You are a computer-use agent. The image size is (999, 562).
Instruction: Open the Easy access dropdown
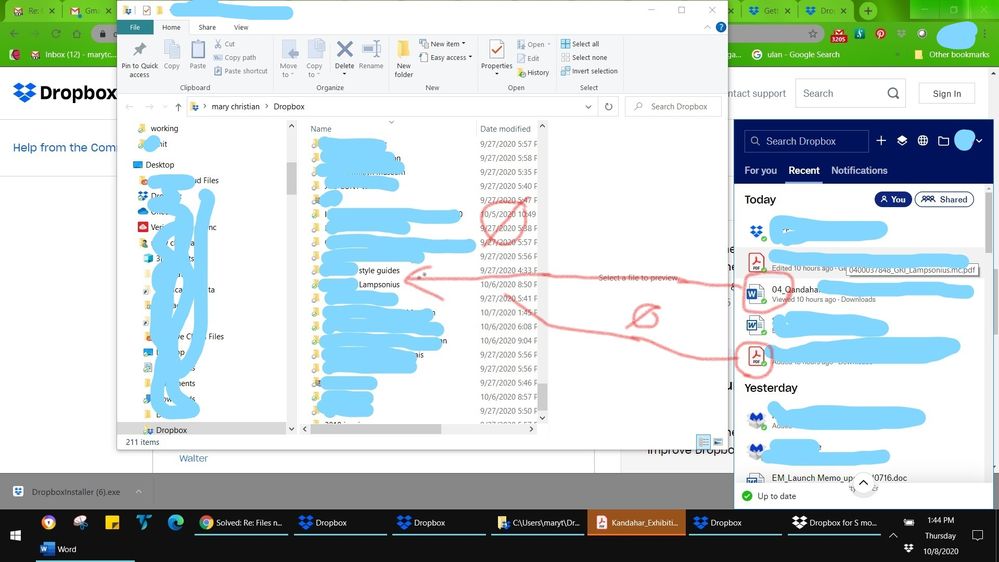coord(445,57)
